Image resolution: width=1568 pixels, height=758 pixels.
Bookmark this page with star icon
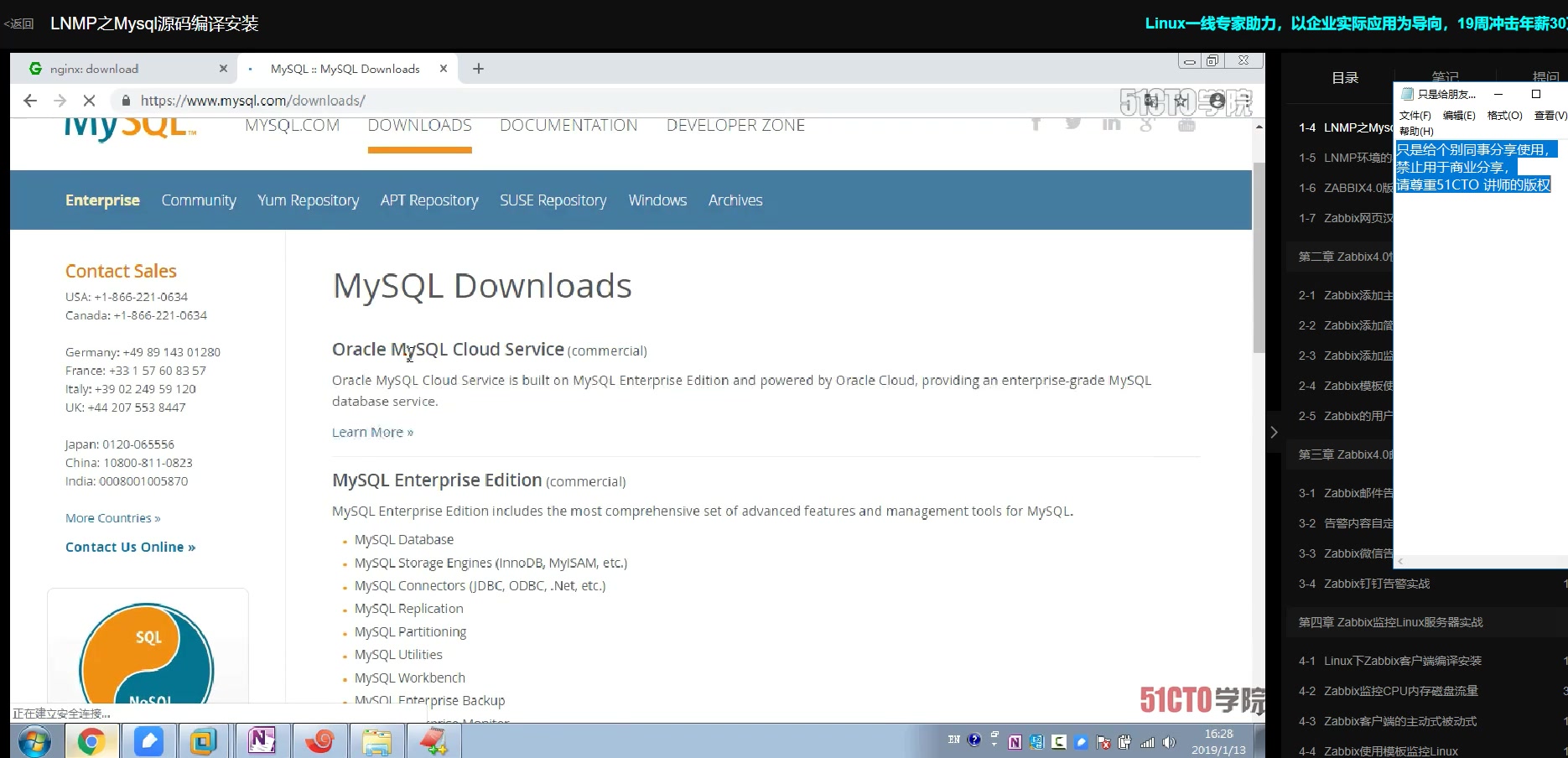(1181, 101)
